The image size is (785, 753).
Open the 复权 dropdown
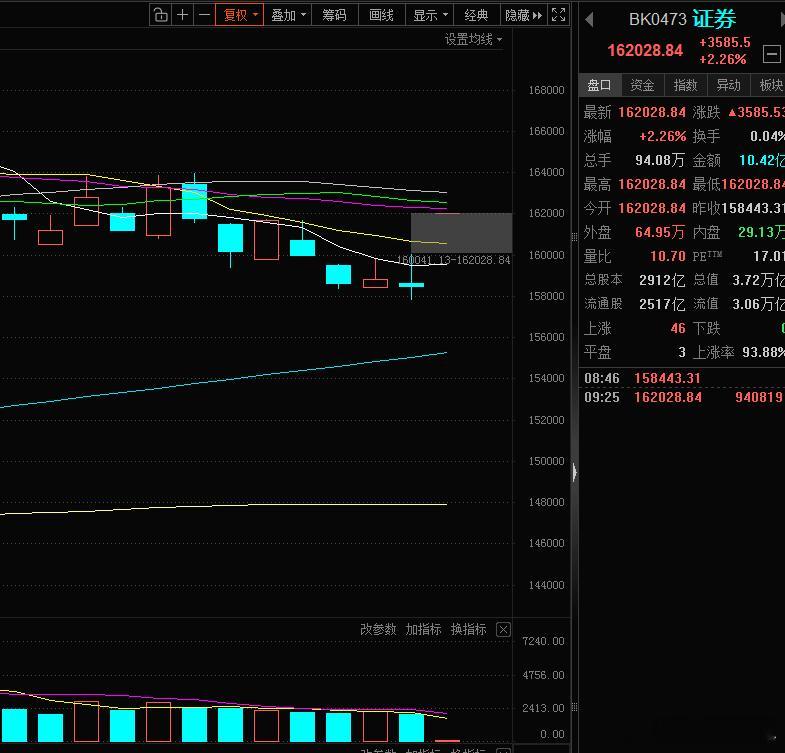click(x=239, y=15)
